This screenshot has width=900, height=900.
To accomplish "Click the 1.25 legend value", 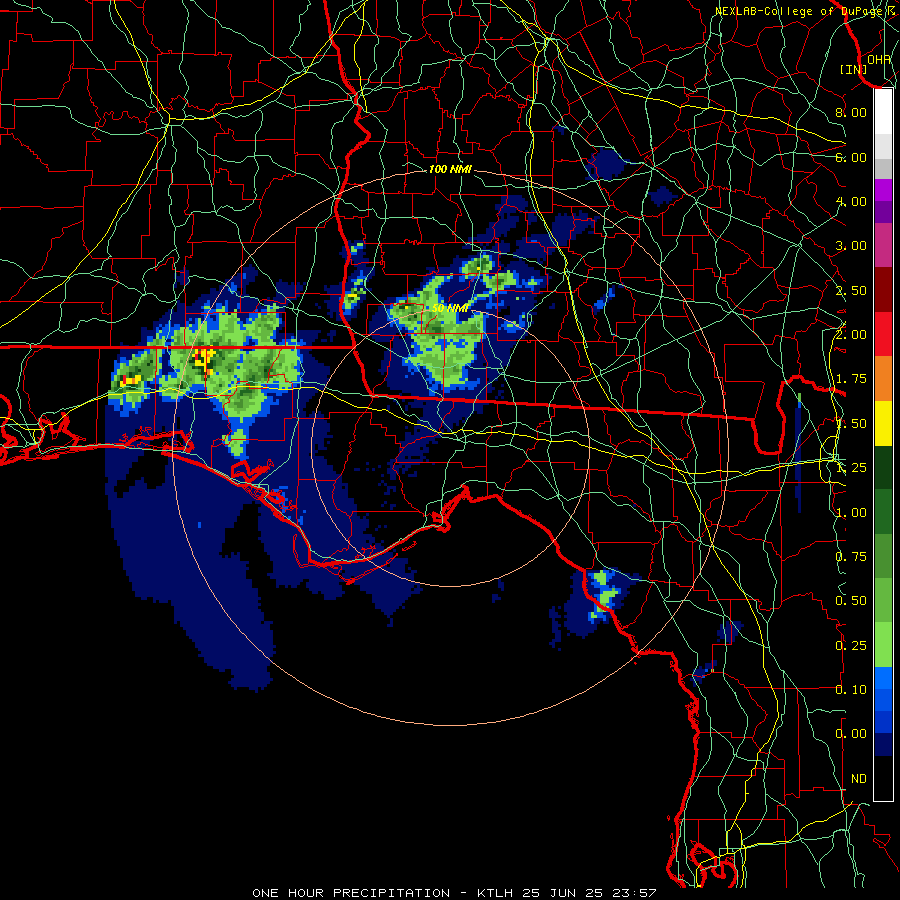I will coord(851,468).
